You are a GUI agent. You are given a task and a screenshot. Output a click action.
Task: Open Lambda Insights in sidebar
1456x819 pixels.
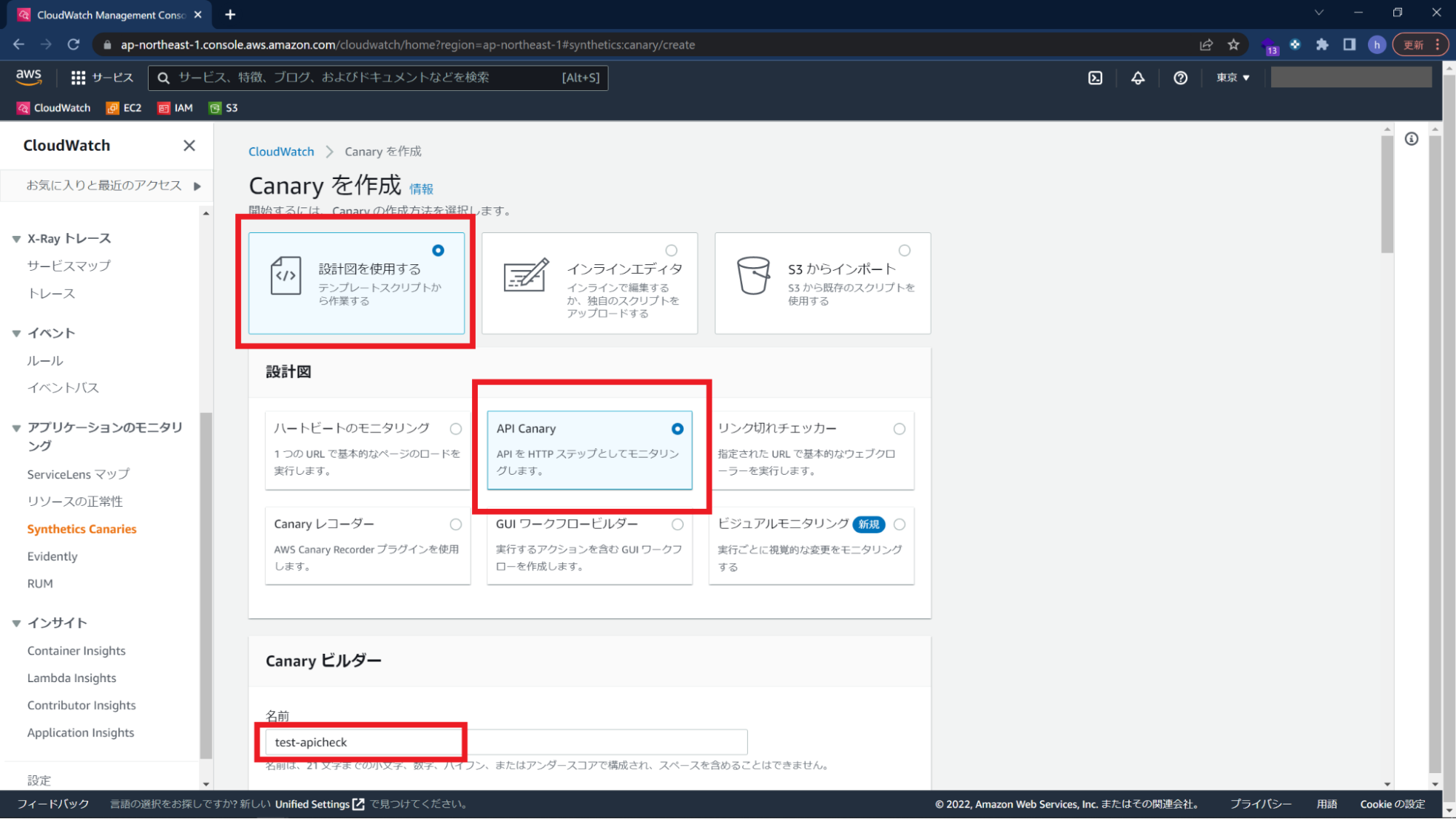coord(71,678)
